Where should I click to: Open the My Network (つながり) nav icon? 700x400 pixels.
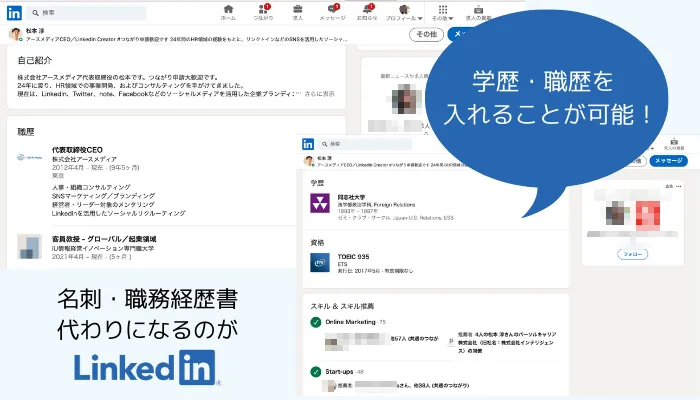[263, 12]
